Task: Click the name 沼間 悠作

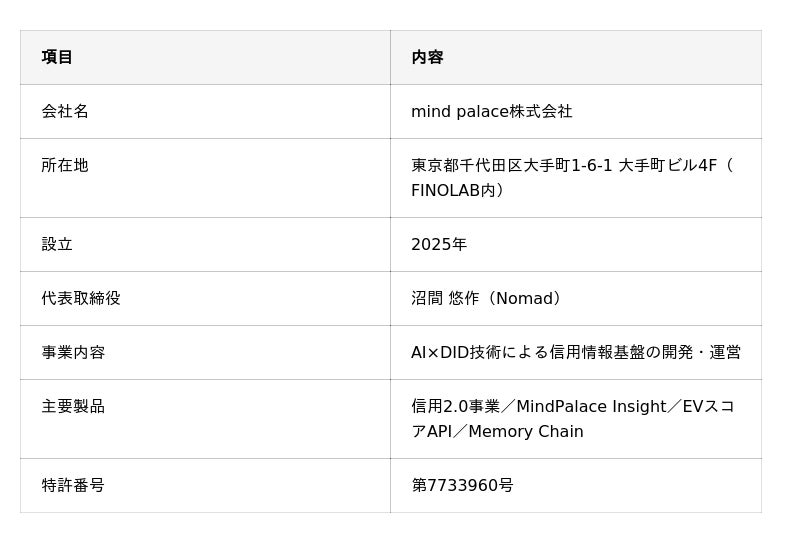Action: tap(445, 298)
